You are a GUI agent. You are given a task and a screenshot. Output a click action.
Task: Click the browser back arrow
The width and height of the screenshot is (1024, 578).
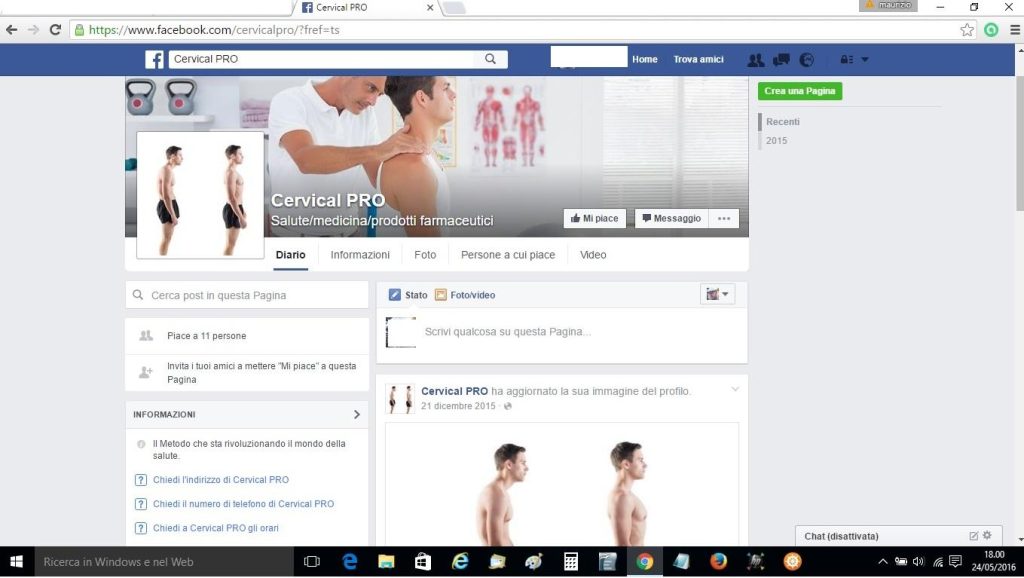point(12,29)
